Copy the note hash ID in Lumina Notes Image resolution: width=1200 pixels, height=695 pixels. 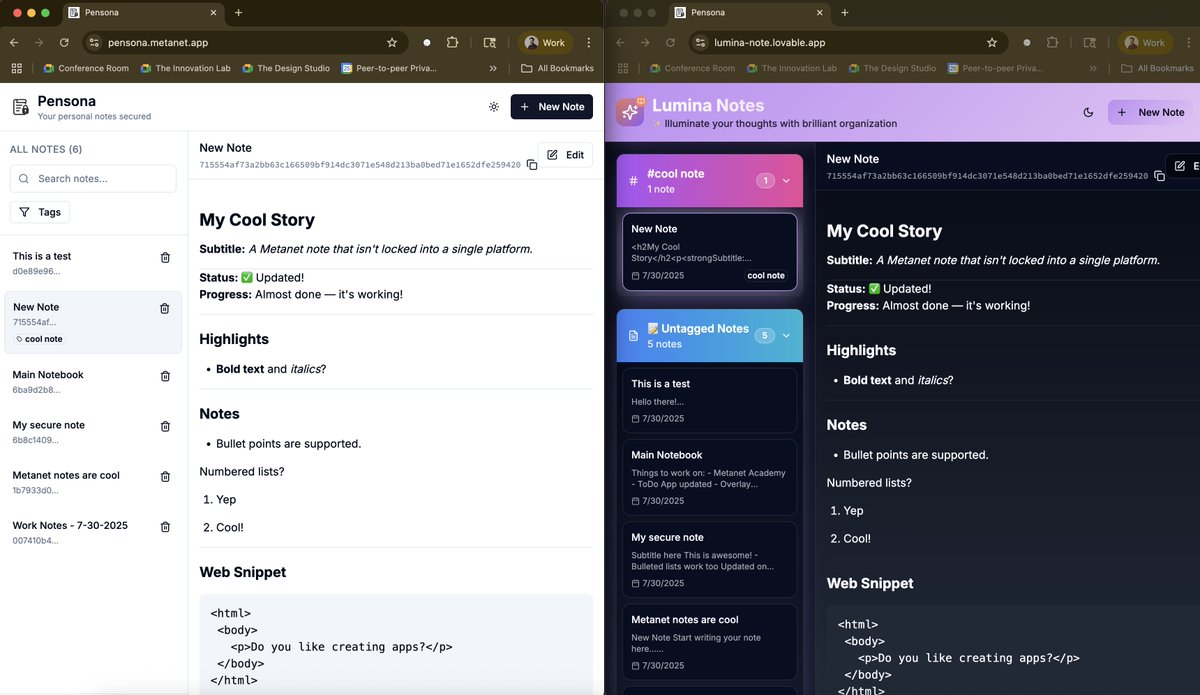click(x=1159, y=176)
